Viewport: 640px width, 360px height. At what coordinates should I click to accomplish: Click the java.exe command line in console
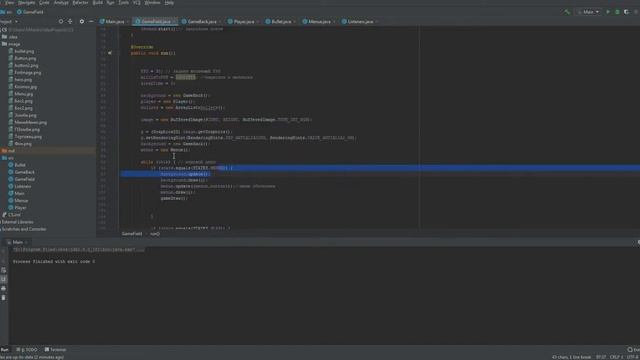tap(78, 249)
